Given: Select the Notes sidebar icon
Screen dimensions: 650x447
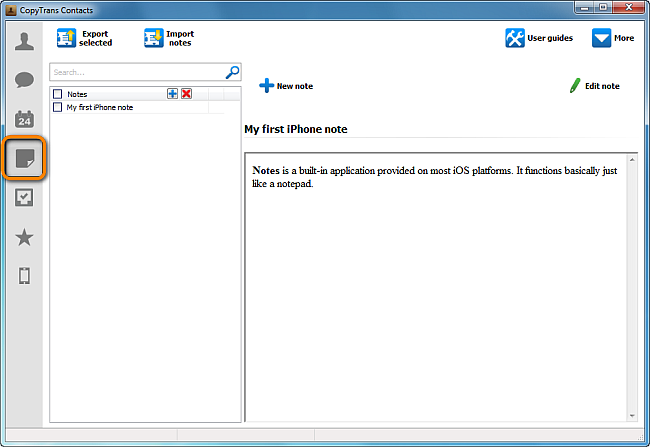Looking at the screenshot, I should [x=25, y=158].
